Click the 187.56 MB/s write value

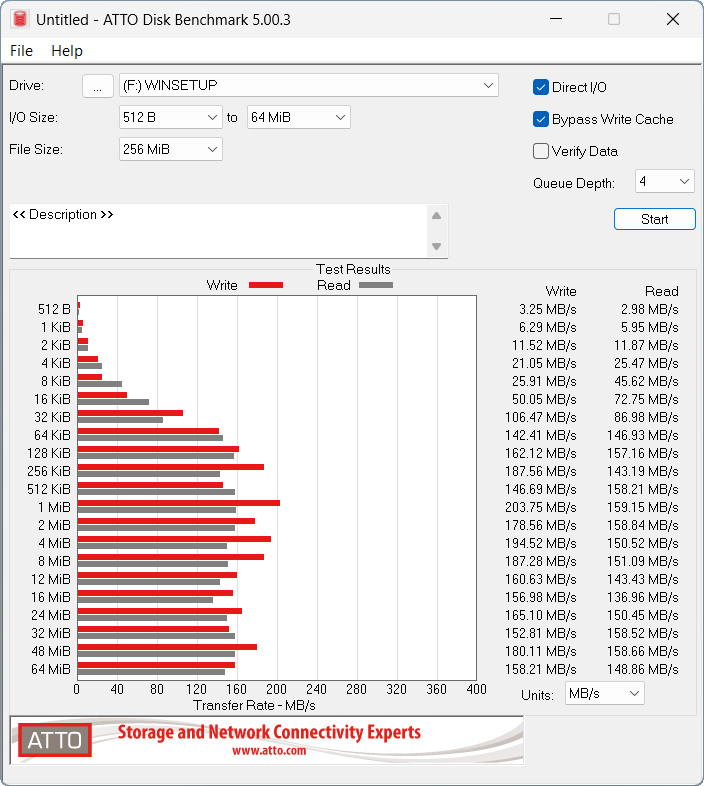pos(541,471)
